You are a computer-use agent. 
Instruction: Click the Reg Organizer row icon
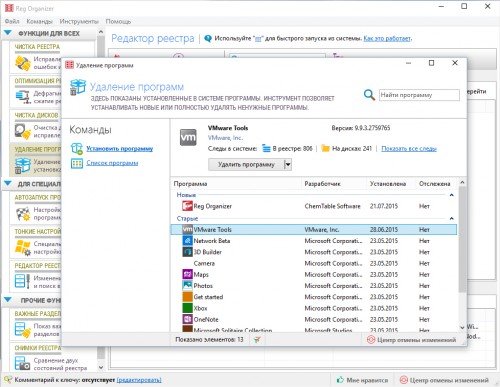click(187, 206)
